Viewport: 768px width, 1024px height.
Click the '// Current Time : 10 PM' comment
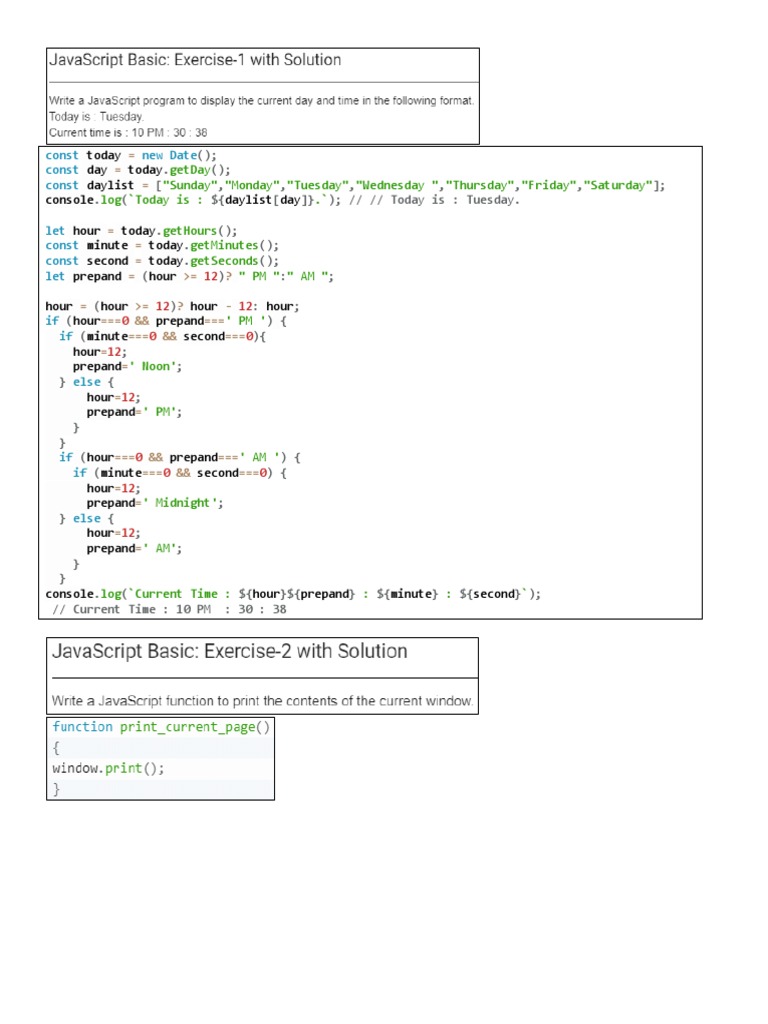(168, 609)
